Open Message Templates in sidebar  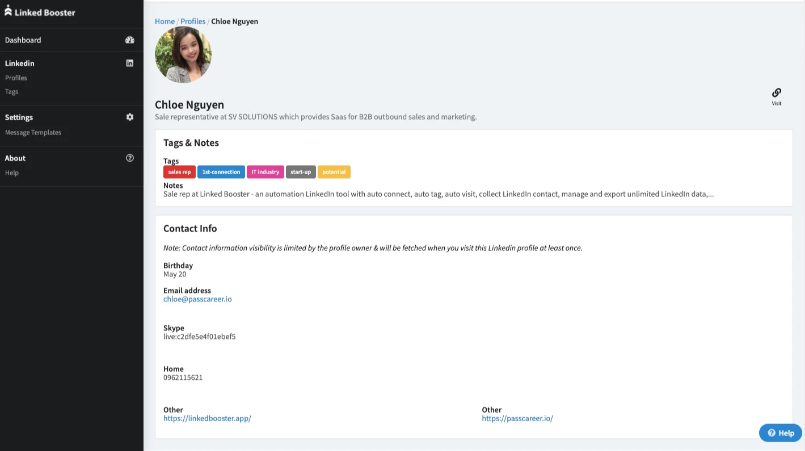click(33, 133)
